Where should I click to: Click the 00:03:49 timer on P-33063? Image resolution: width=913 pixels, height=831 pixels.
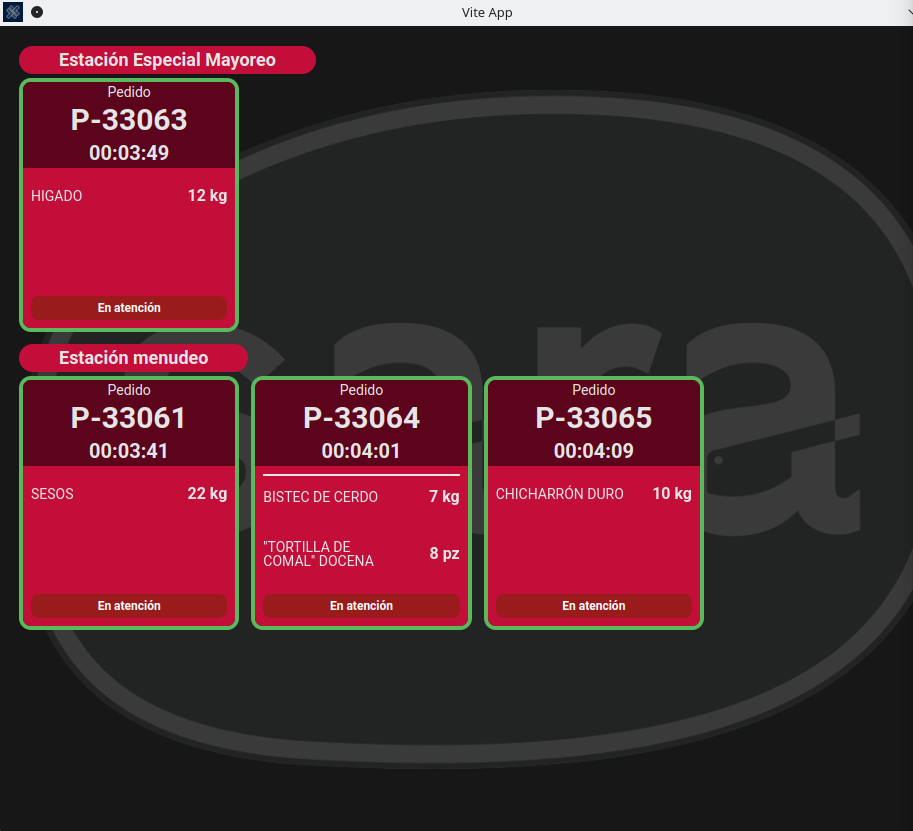point(129,153)
